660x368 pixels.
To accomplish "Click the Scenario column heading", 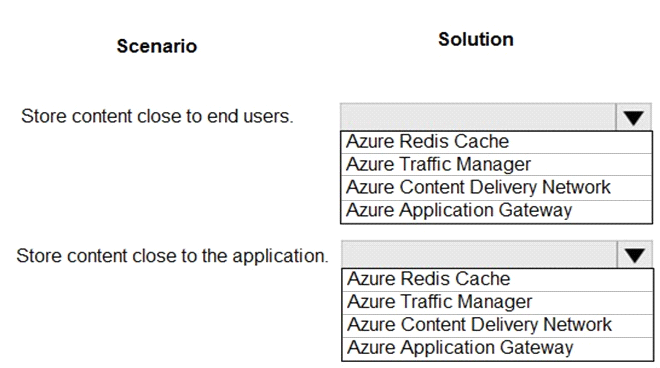I will [157, 46].
